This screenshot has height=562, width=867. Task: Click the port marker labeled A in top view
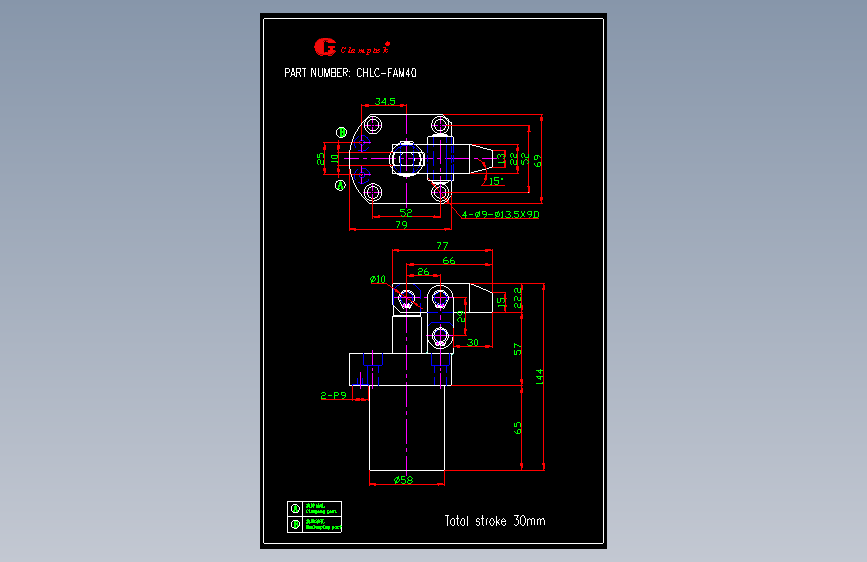pos(341,185)
